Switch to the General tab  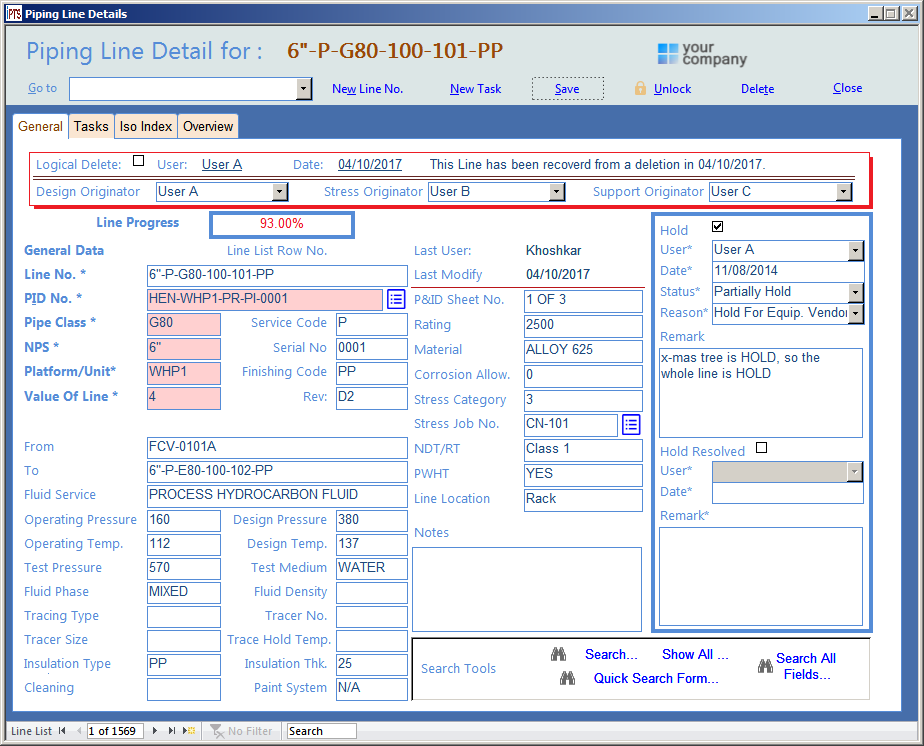[x=40, y=126]
